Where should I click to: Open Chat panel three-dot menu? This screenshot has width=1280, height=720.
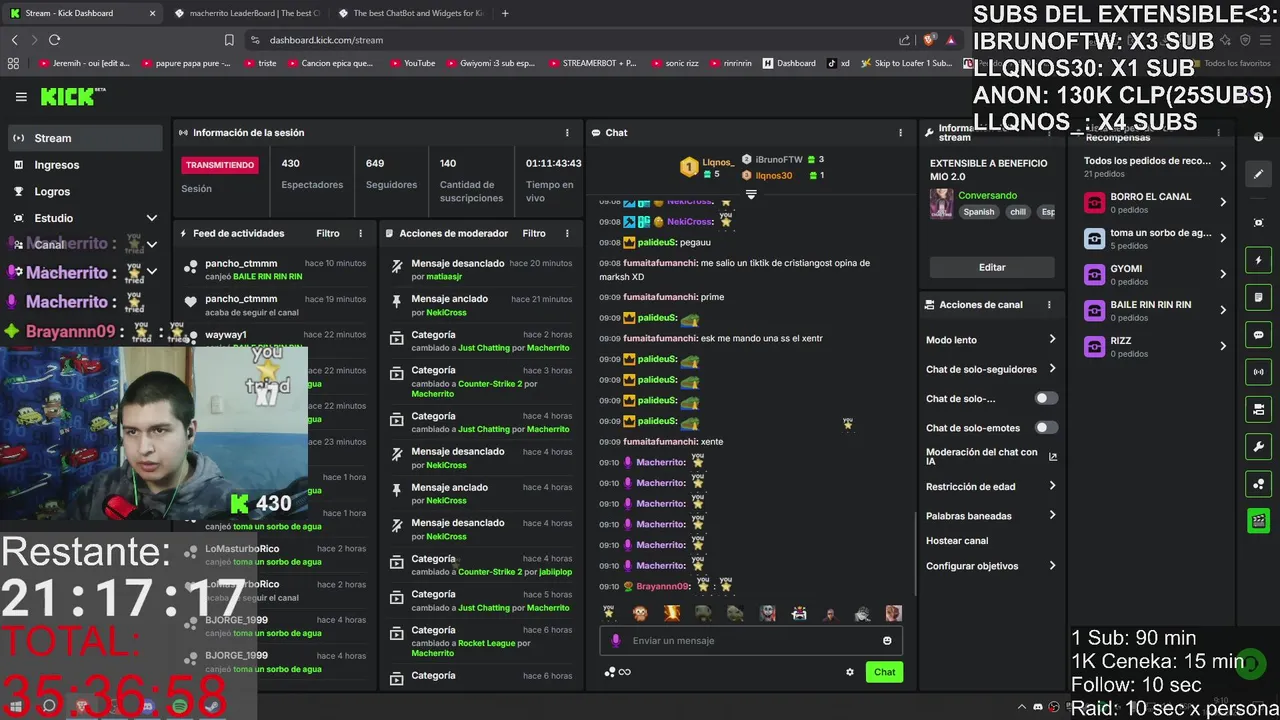(900, 132)
